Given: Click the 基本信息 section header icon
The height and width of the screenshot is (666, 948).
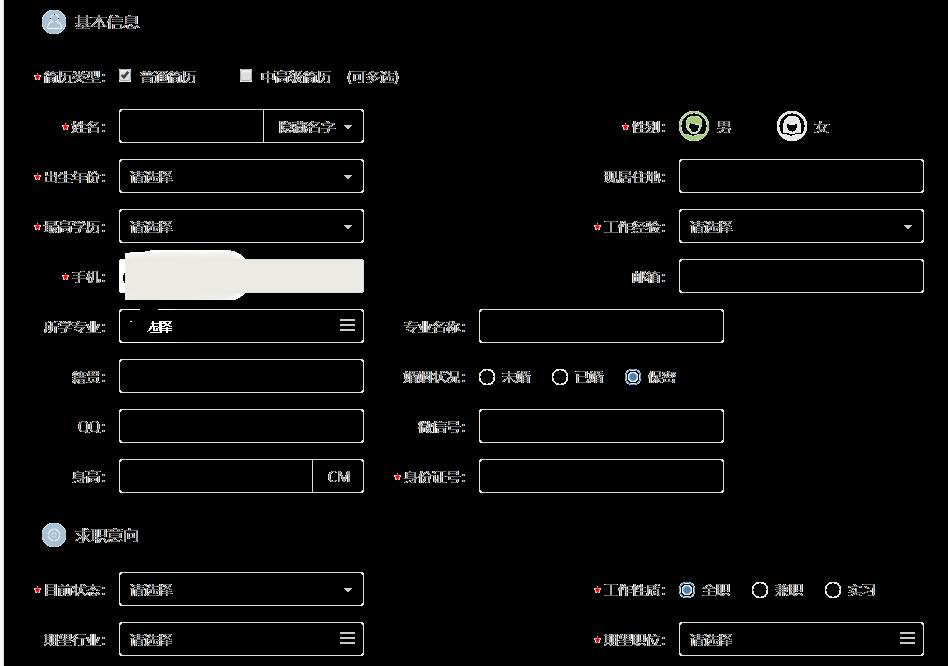Looking at the screenshot, I should click(x=53, y=22).
